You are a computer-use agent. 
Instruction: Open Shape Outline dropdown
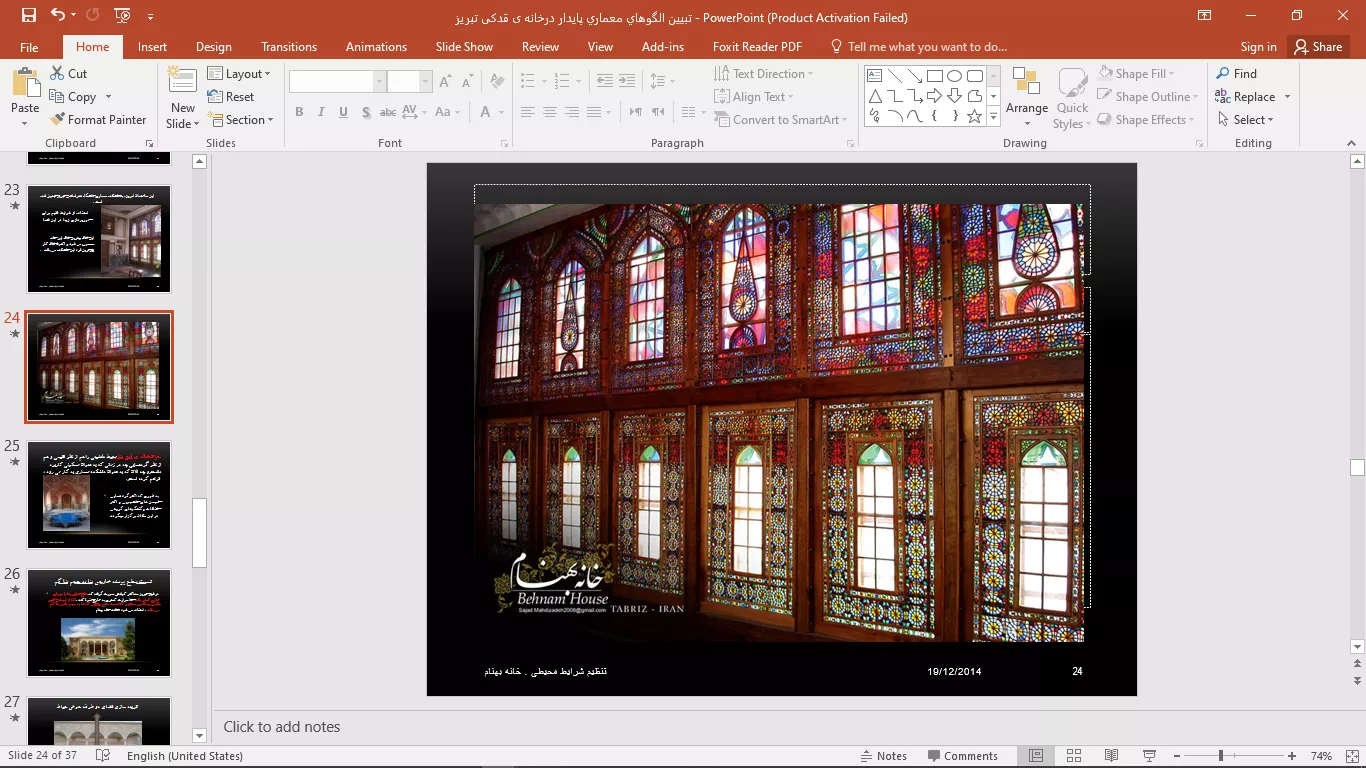1148,96
